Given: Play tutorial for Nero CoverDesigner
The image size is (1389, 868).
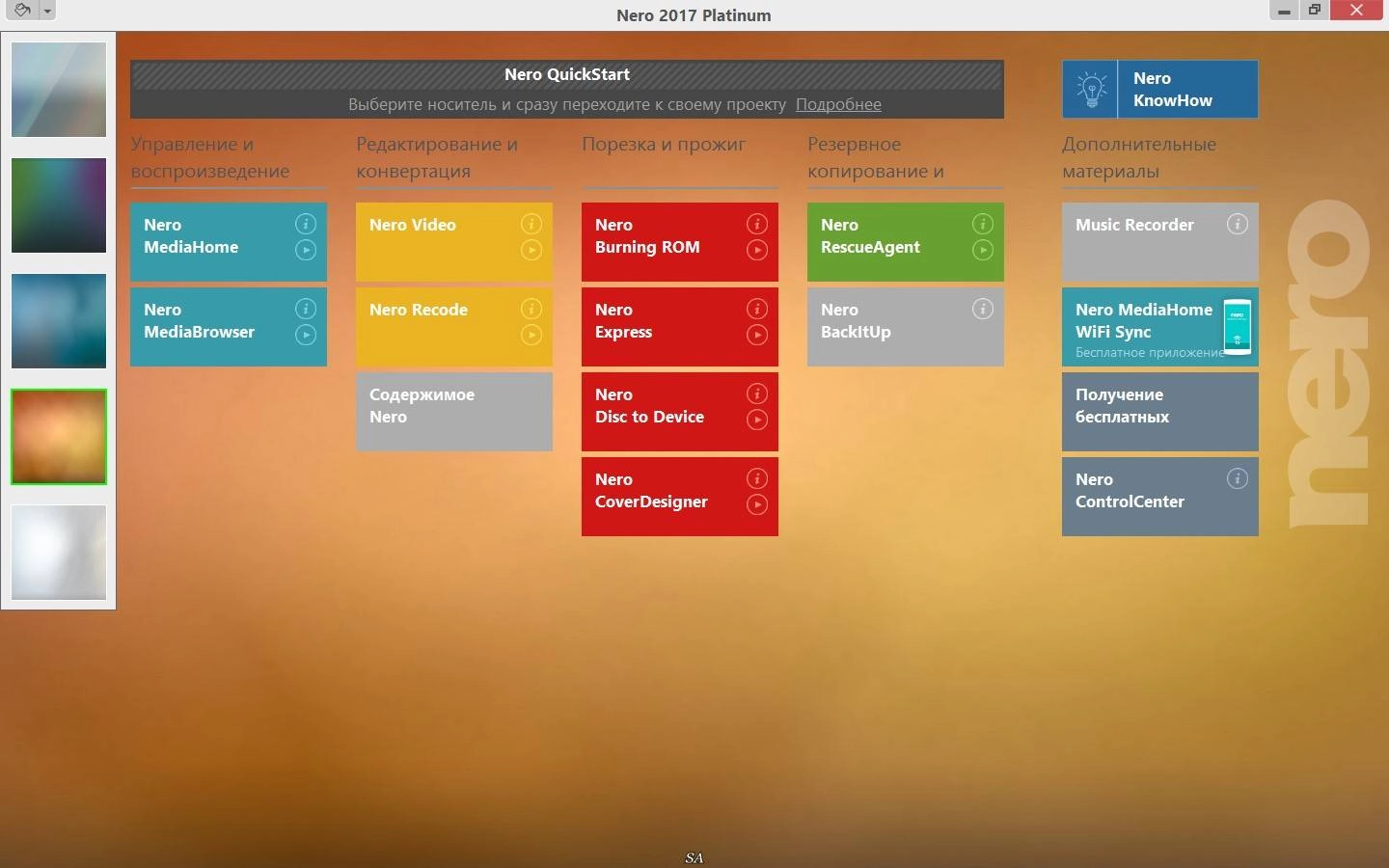Looking at the screenshot, I should point(757,504).
